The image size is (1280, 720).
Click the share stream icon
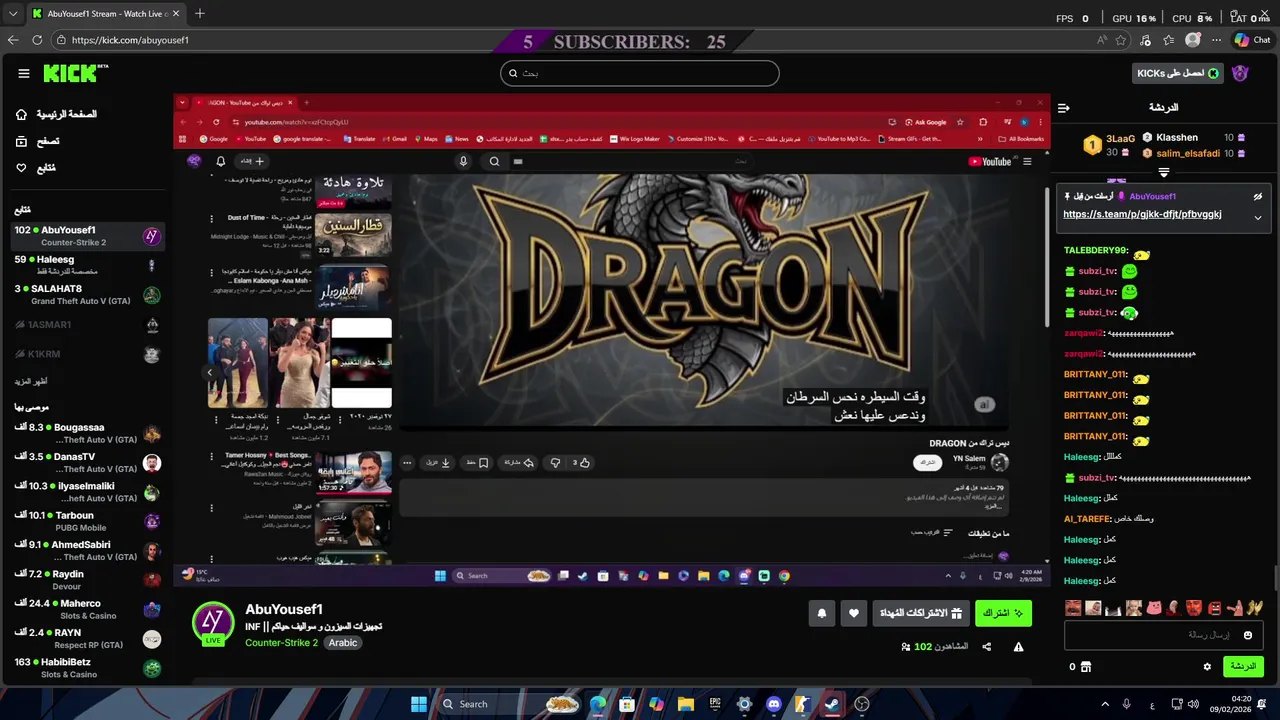tap(987, 647)
